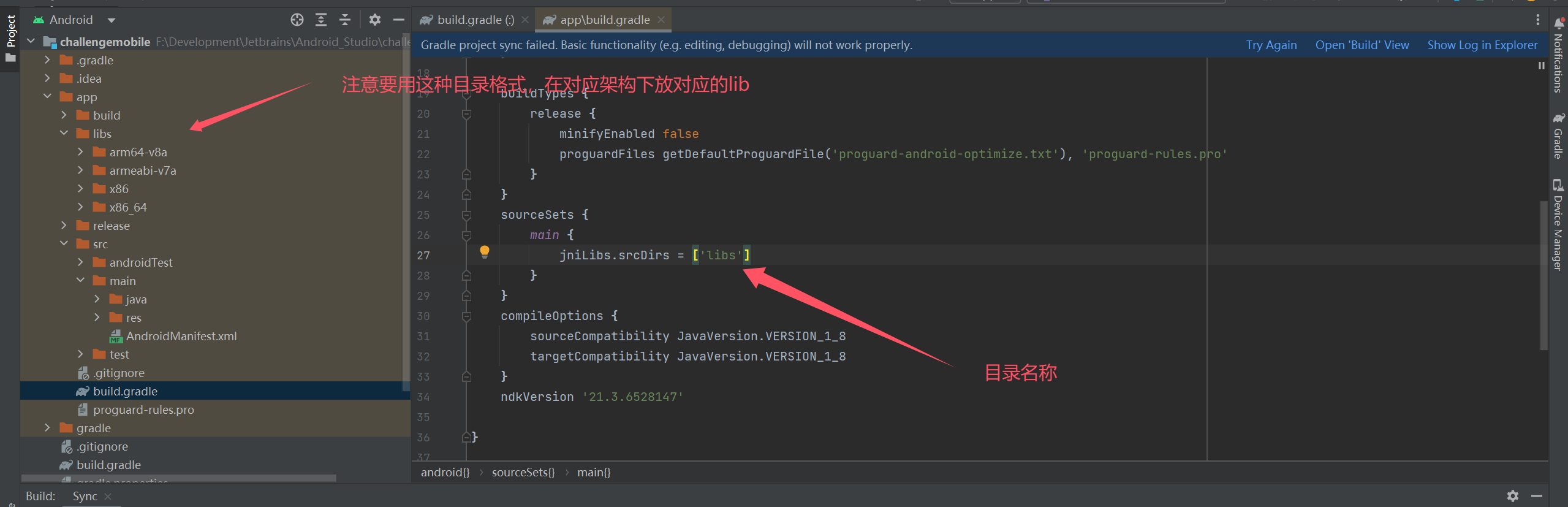This screenshot has height=507, width=1568.
Task: Place cursor on ndkVersion line
Action: [x=592, y=397]
